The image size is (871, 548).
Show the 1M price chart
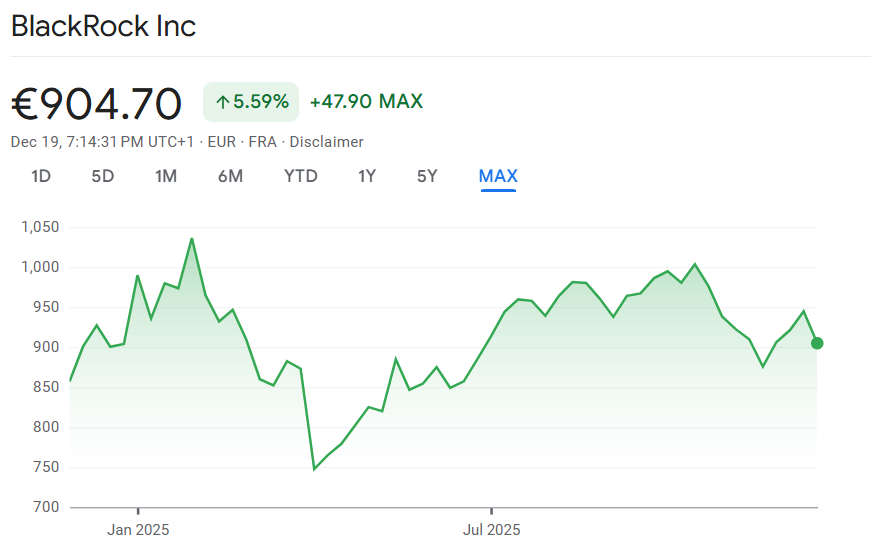[x=166, y=177]
